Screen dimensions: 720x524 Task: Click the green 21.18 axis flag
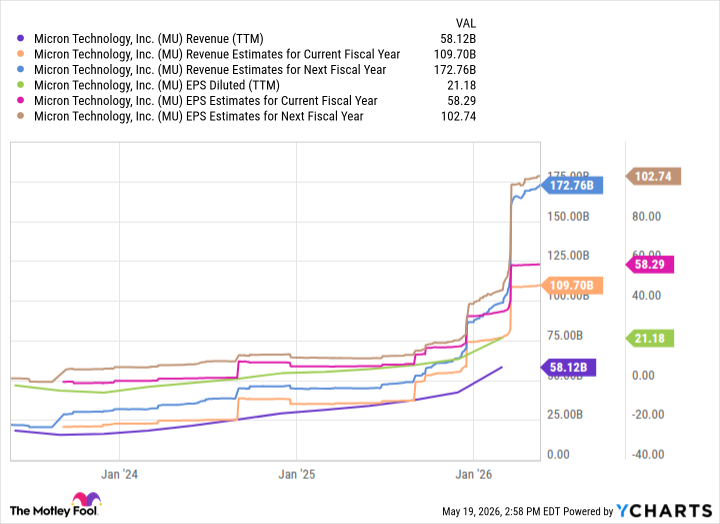pyautogui.click(x=650, y=338)
